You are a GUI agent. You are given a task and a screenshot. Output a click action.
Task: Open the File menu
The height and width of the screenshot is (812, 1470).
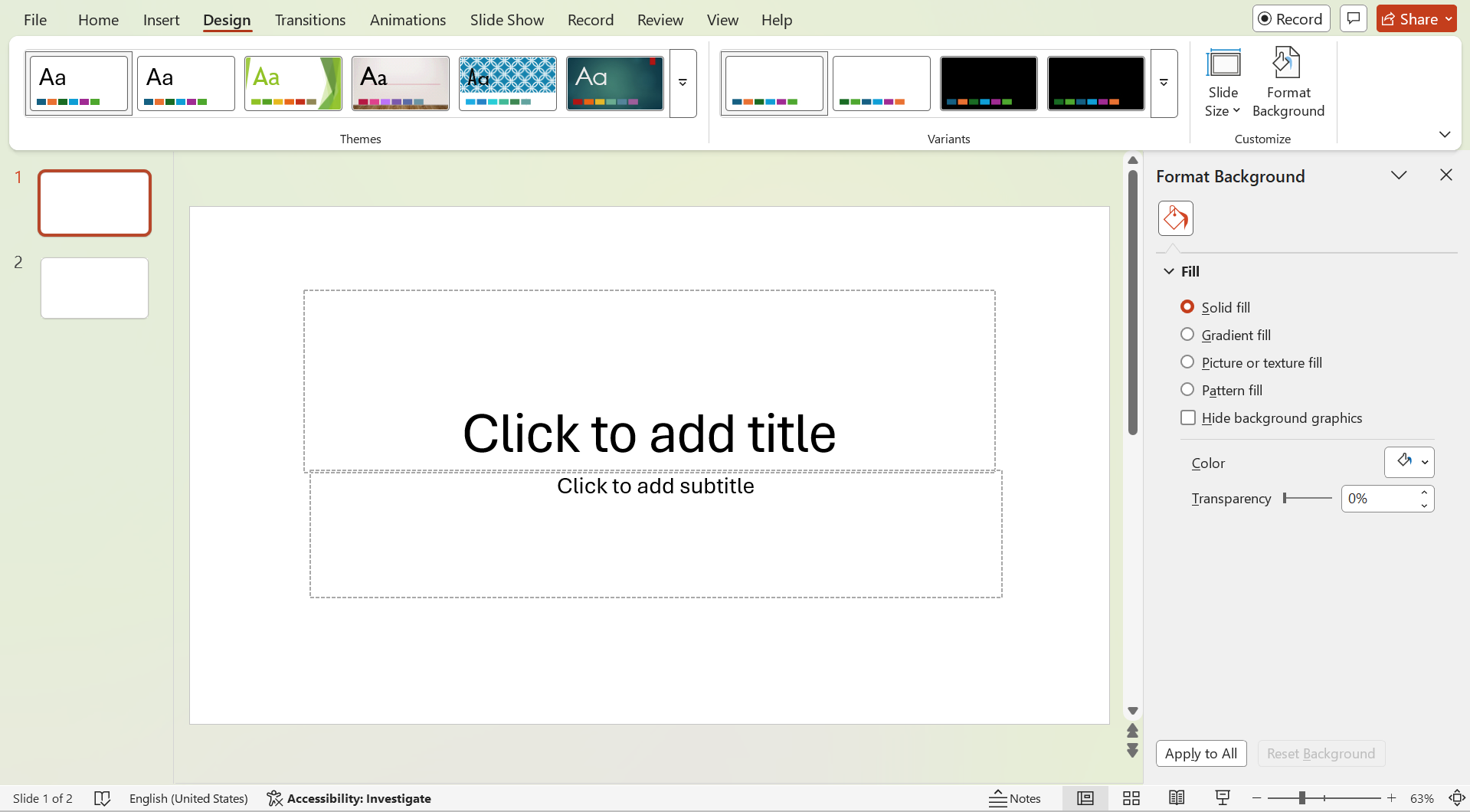(x=35, y=20)
